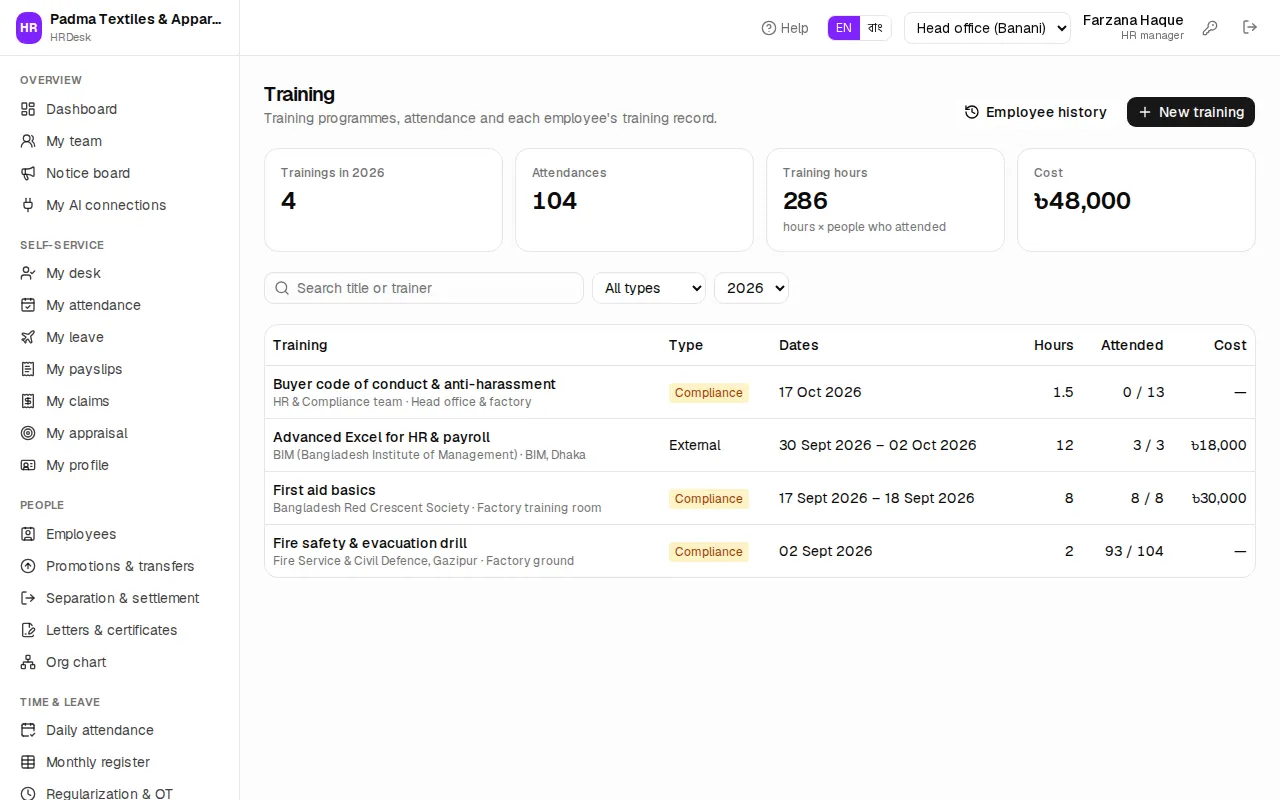Click the Monthly register table icon

point(28,762)
